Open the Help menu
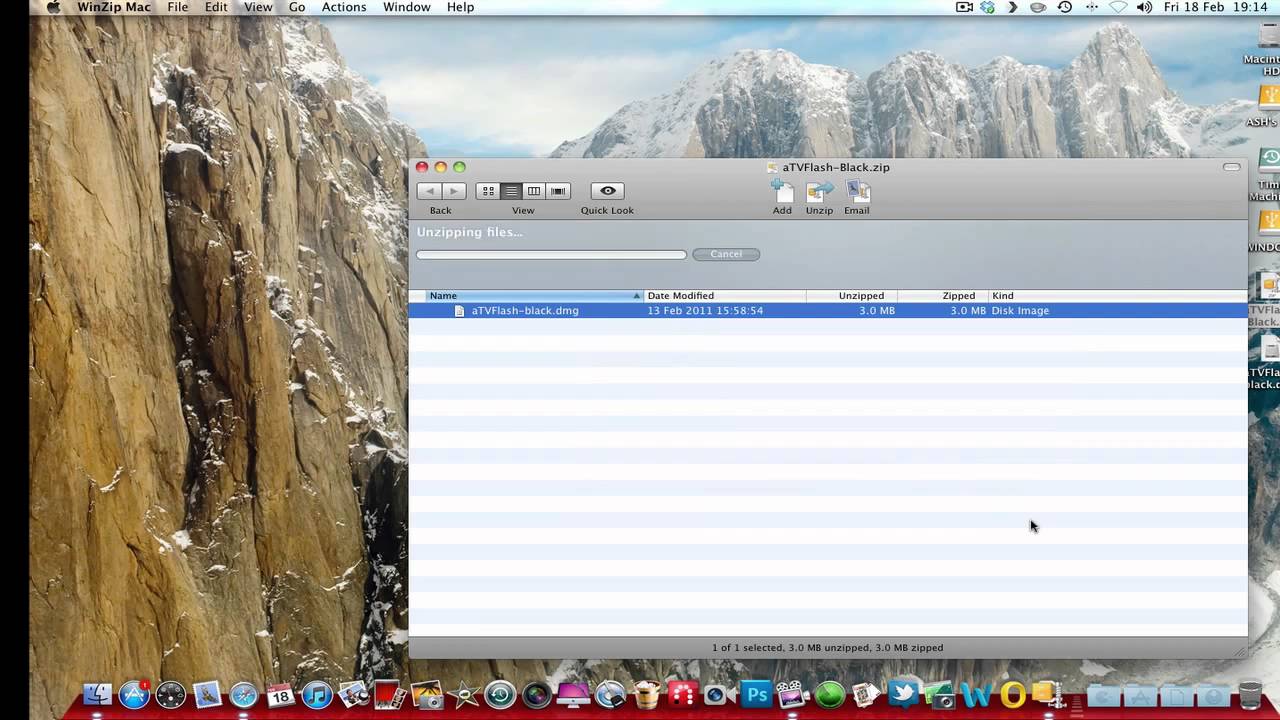The width and height of the screenshot is (1280, 720). [460, 7]
